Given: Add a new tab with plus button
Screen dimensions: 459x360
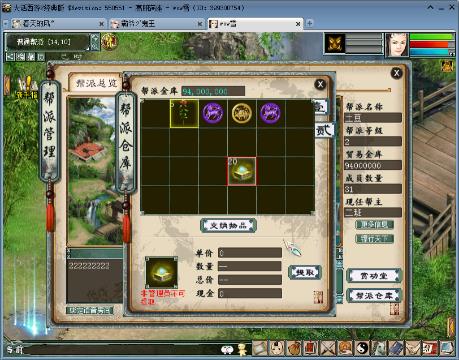Looking at the screenshot, I should [x=310, y=23].
